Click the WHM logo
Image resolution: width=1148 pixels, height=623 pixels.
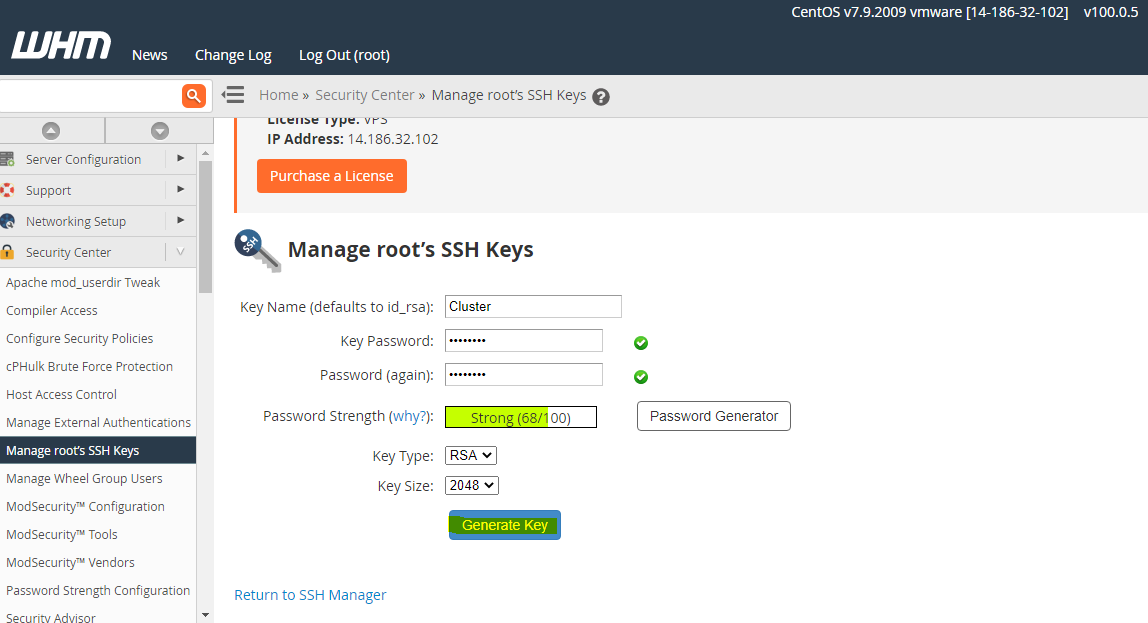61,46
